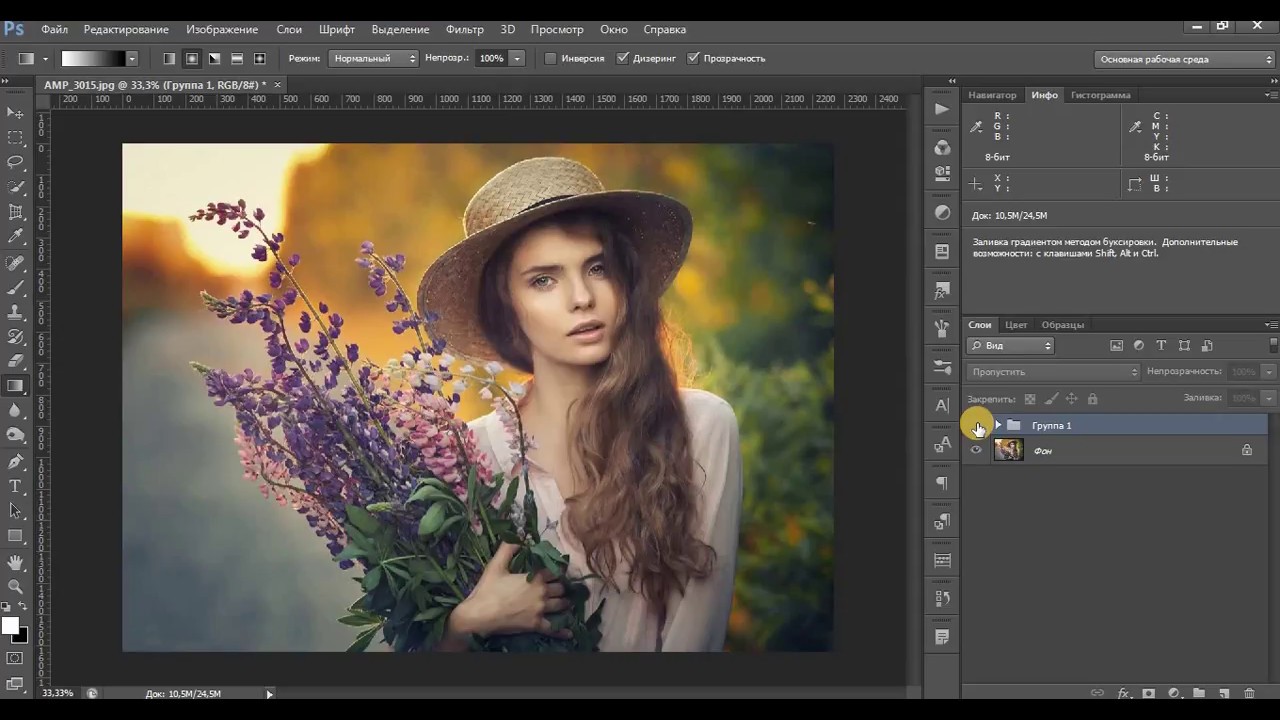The image size is (1280, 720).
Task: Select the Horizontal Type tool
Action: pyautogui.click(x=15, y=486)
